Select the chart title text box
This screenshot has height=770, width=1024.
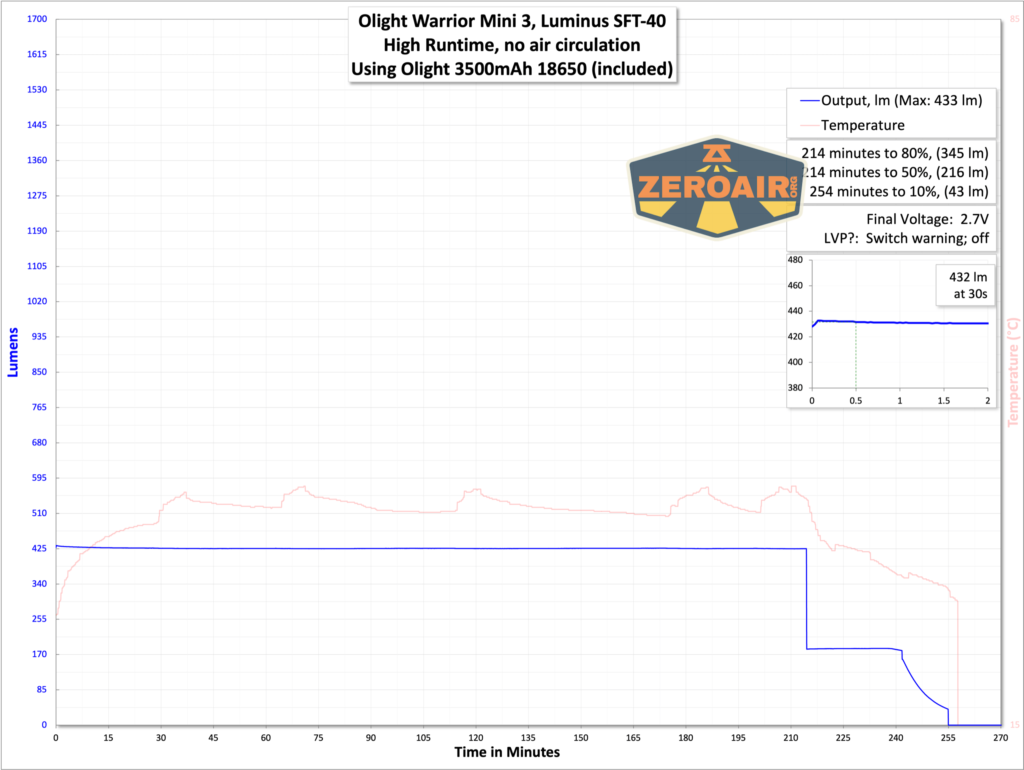point(512,45)
